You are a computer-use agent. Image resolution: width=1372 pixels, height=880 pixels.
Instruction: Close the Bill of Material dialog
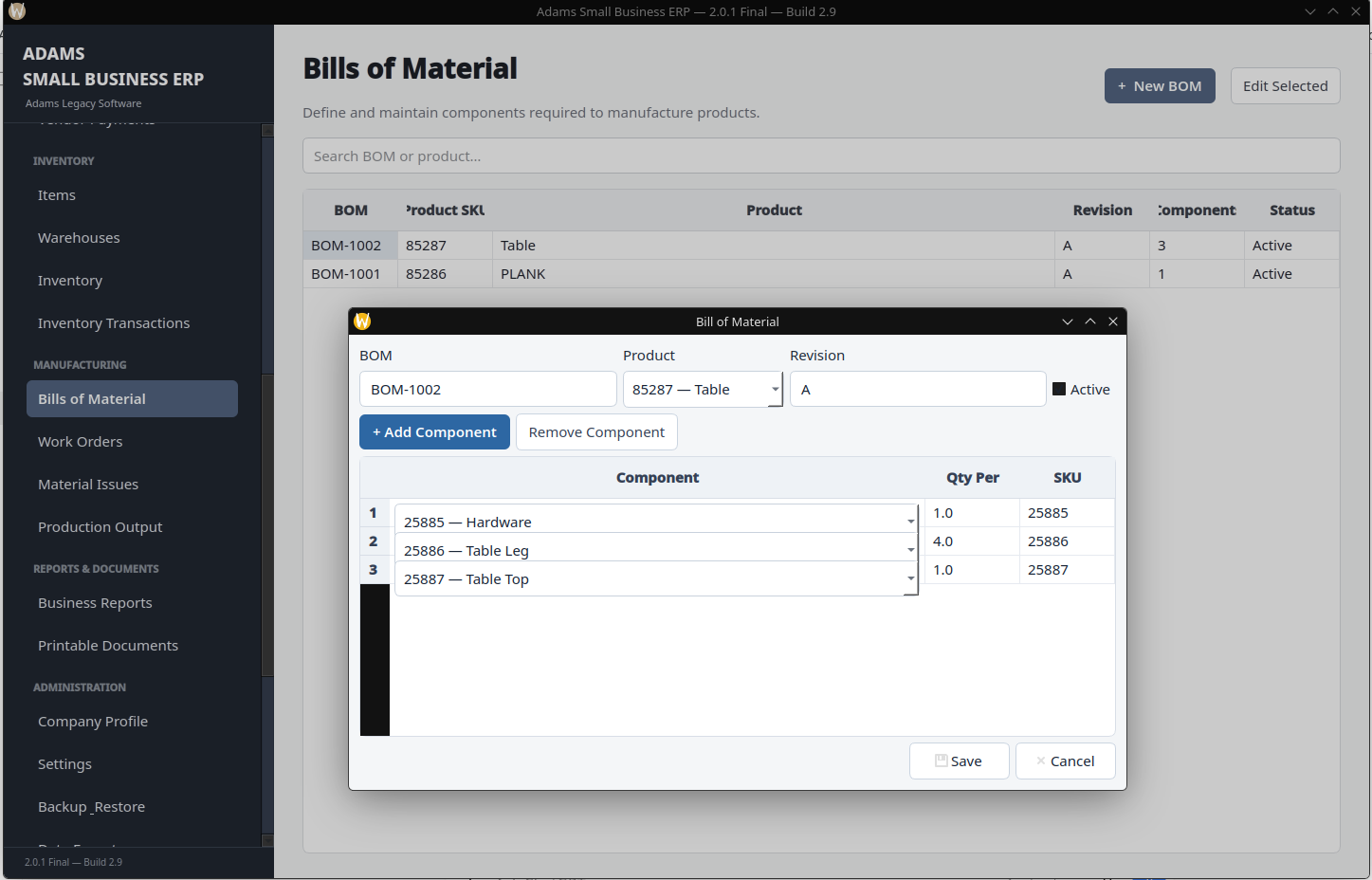pos(1113,321)
